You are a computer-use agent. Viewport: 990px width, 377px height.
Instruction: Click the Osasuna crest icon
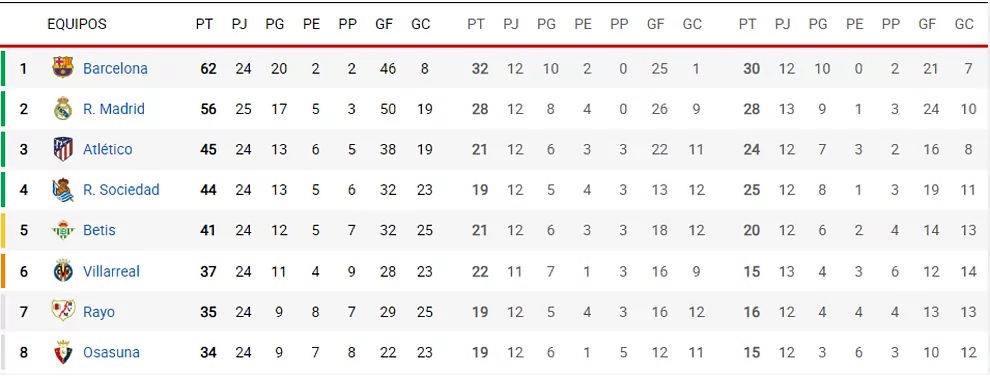(x=63, y=352)
